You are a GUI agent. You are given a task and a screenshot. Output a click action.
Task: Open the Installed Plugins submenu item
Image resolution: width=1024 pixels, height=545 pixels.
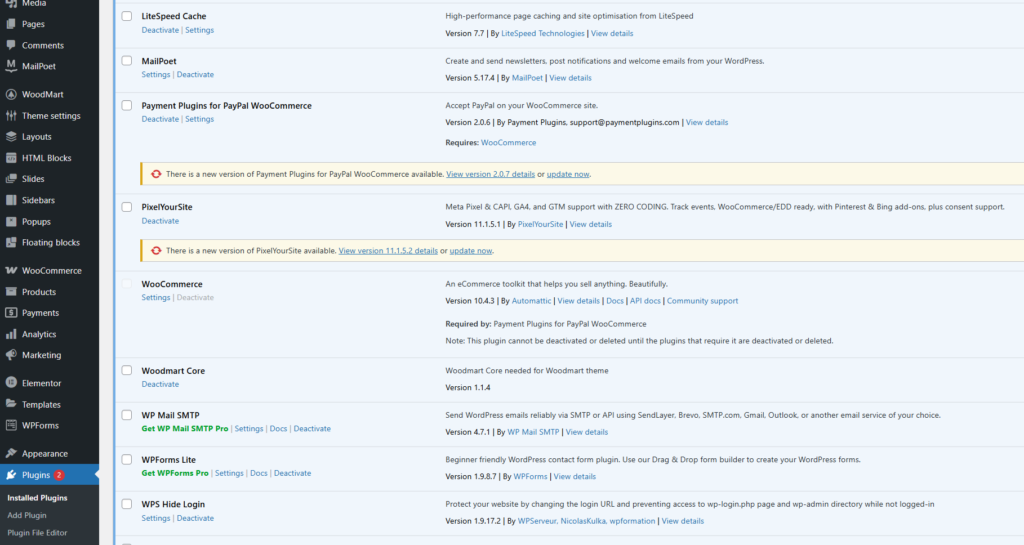click(x=37, y=498)
